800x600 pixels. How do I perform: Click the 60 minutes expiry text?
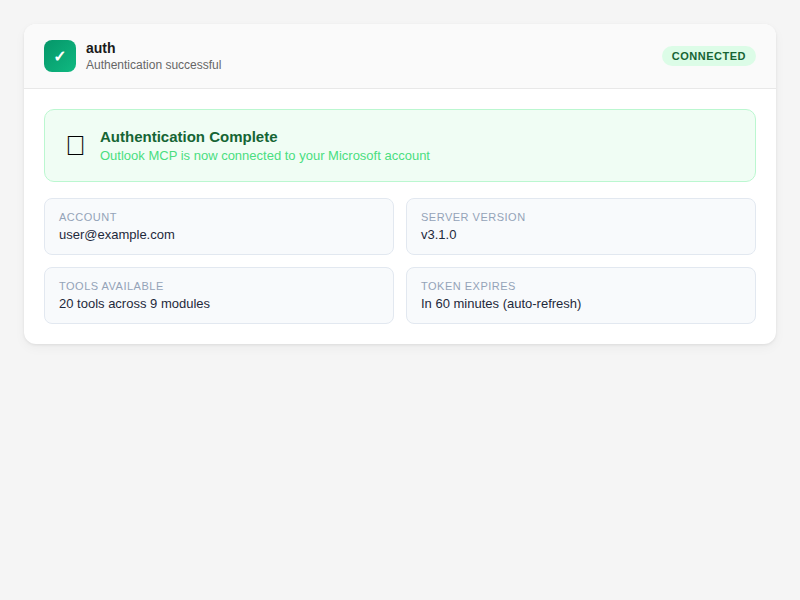501,303
